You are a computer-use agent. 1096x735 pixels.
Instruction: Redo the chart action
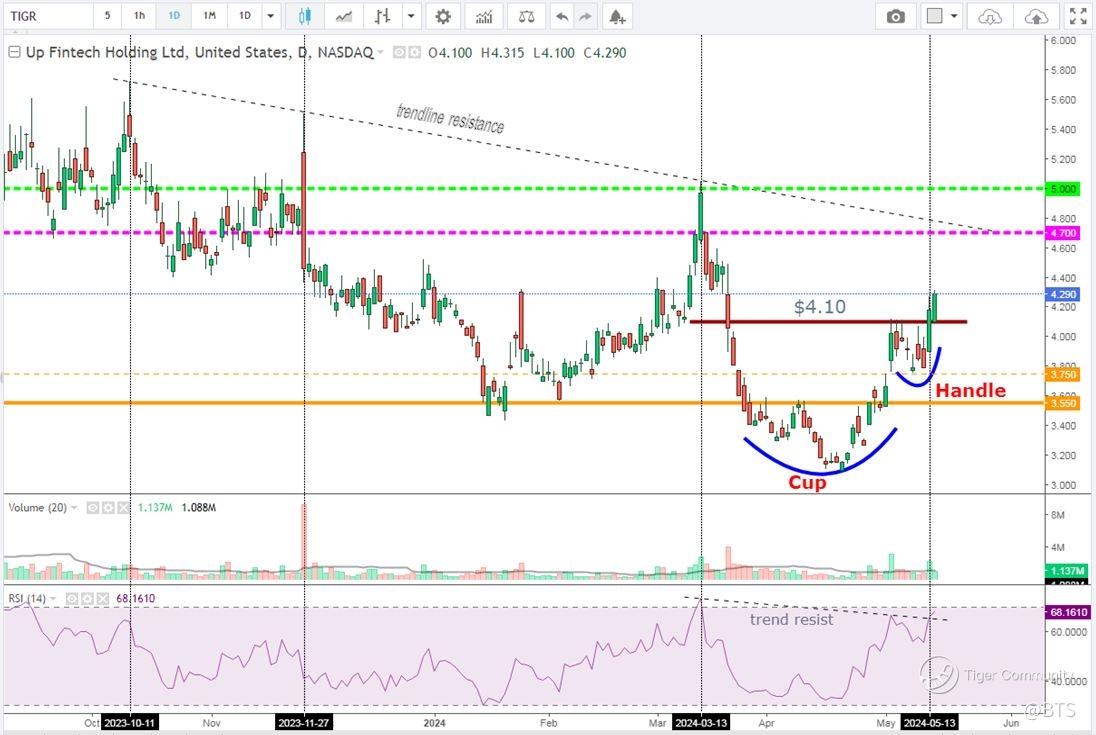coord(585,16)
